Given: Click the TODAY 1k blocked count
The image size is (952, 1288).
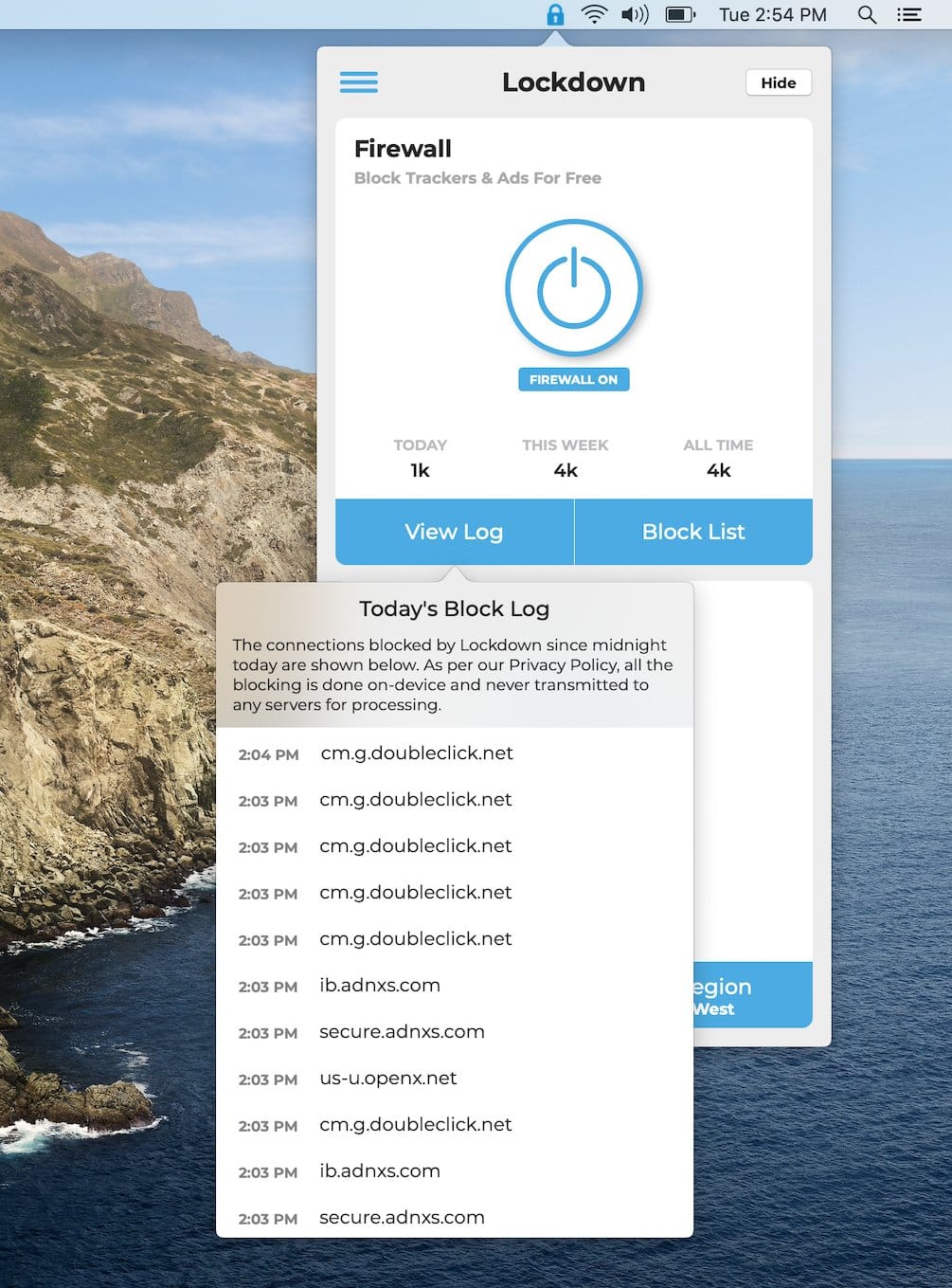Looking at the screenshot, I should [x=420, y=459].
